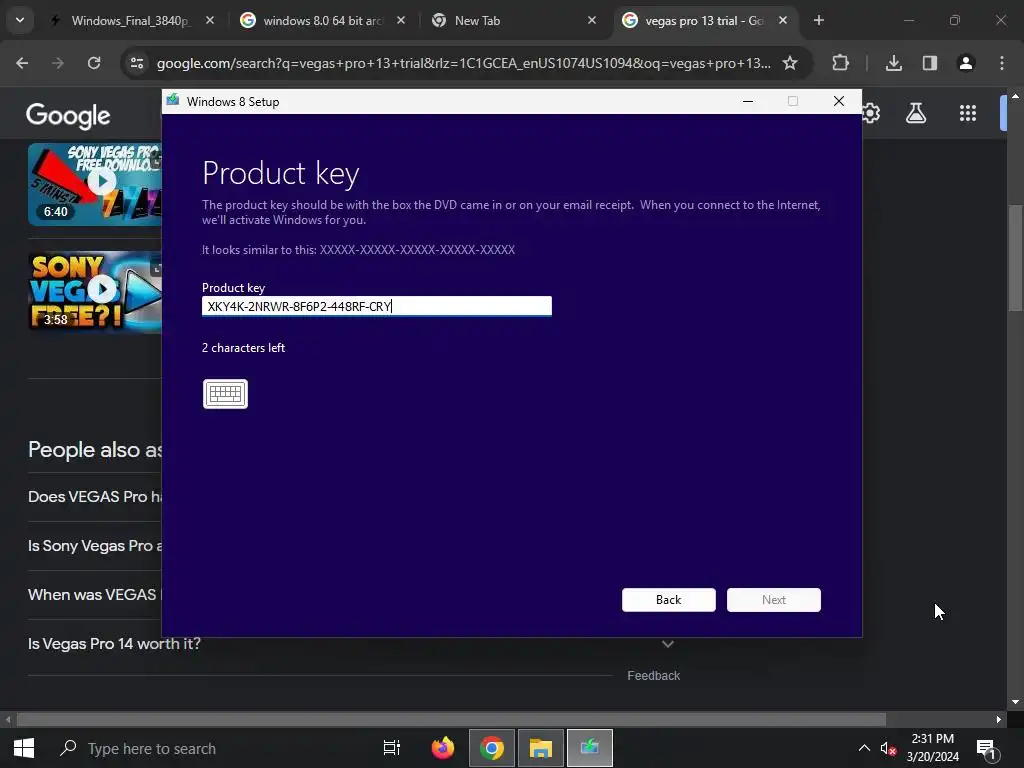This screenshot has width=1024, height=768.
Task: Open the site information icon in the address bar
Action: pos(137,63)
